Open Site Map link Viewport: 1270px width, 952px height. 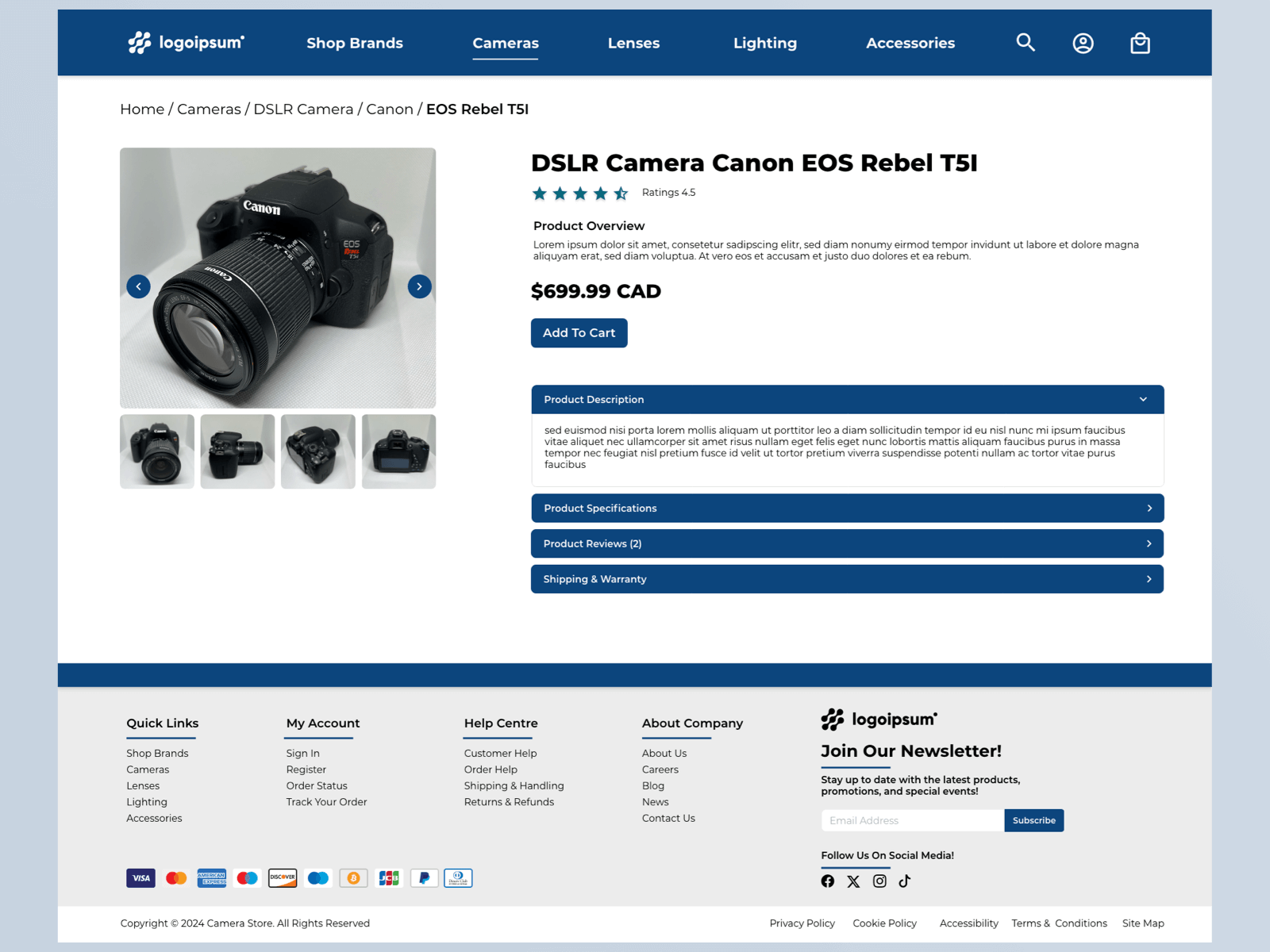point(1143,923)
